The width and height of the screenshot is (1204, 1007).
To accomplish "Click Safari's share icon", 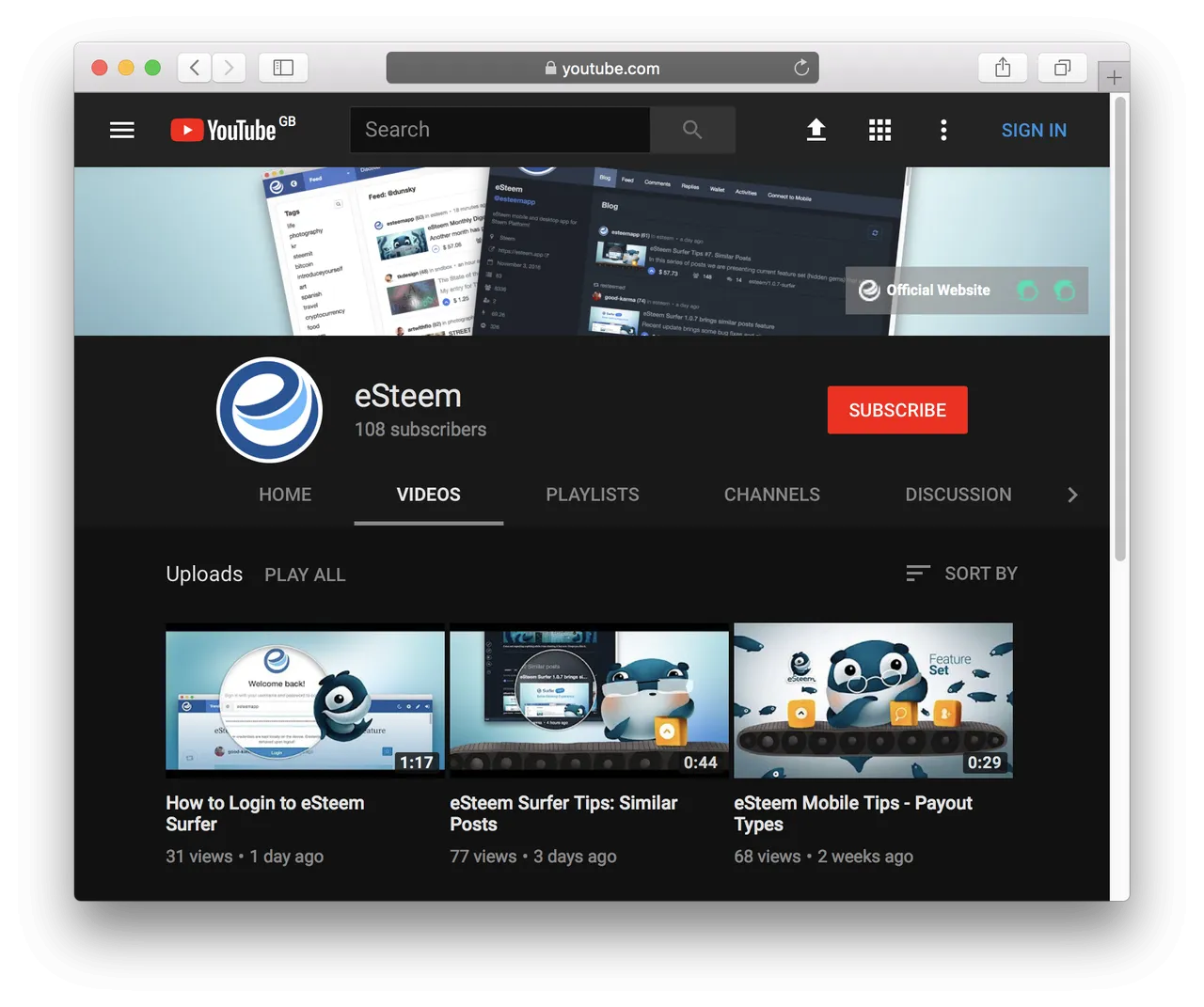I will click(x=1003, y=68).
